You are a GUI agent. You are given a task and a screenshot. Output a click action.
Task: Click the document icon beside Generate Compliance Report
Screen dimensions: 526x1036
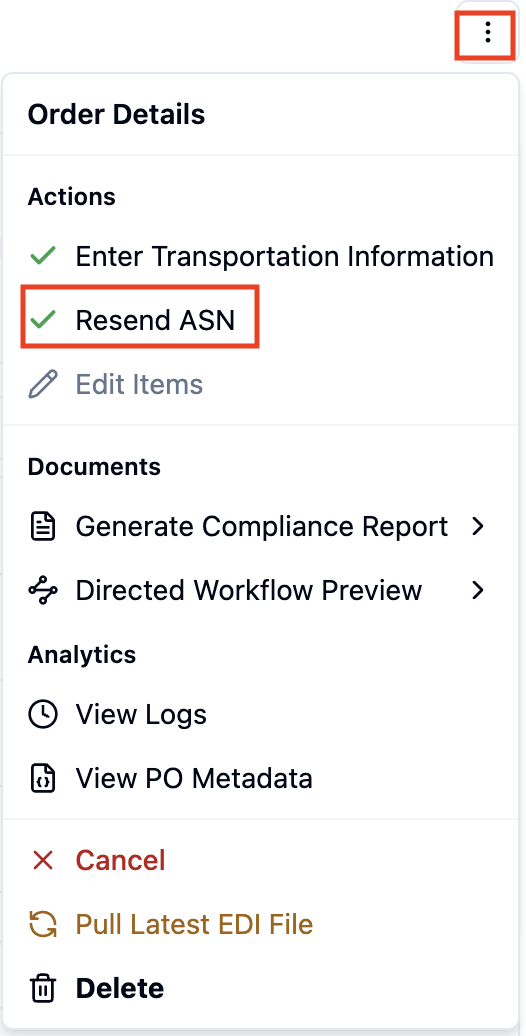tap(43, 527)
